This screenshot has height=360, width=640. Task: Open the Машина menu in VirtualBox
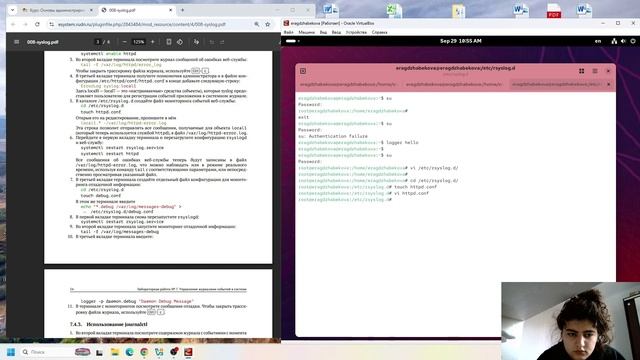[307, 32]
